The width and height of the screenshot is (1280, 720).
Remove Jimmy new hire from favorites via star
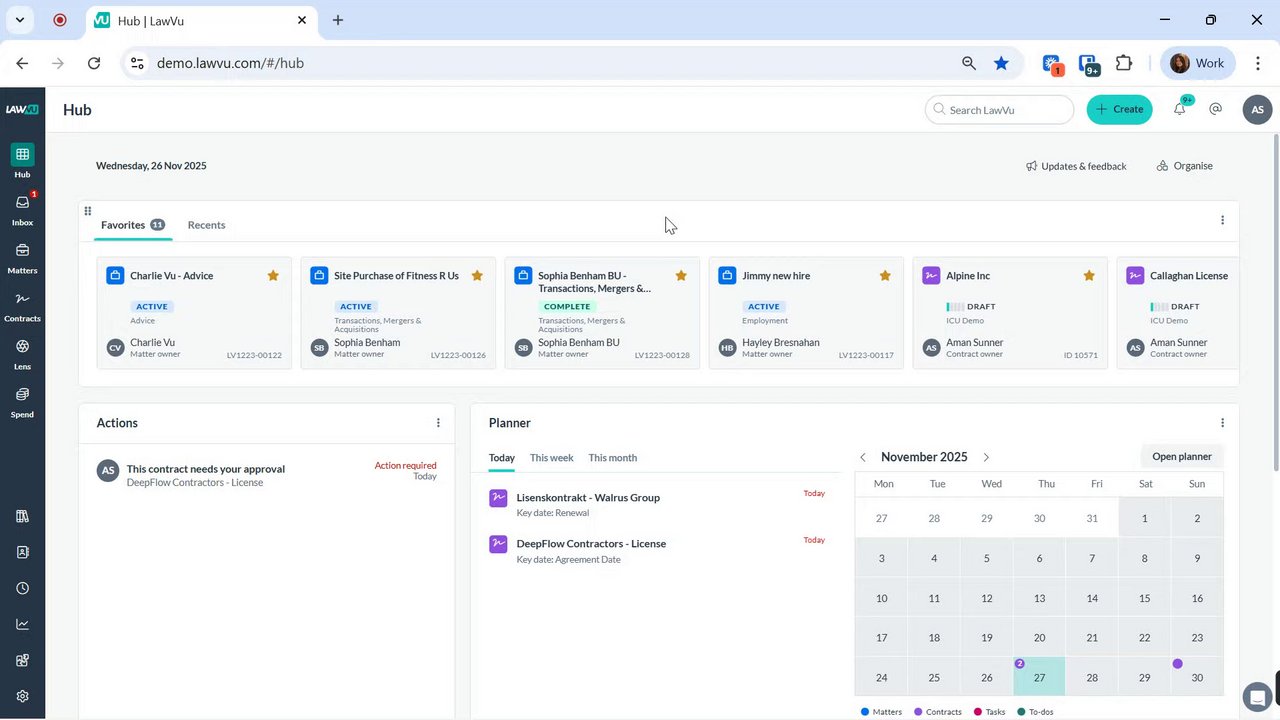(x=885, y=275)
